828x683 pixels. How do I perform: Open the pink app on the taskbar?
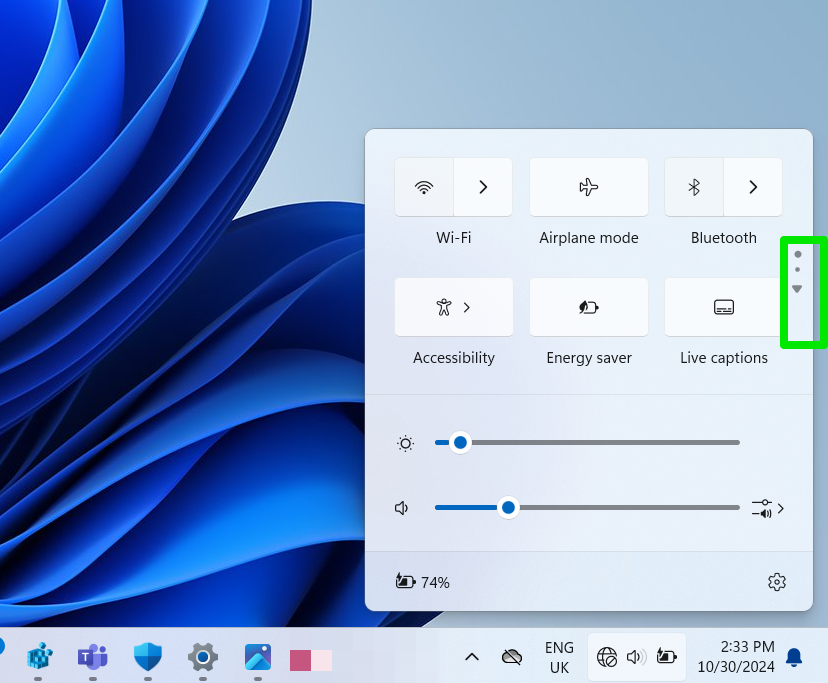(x=311, y=660)
